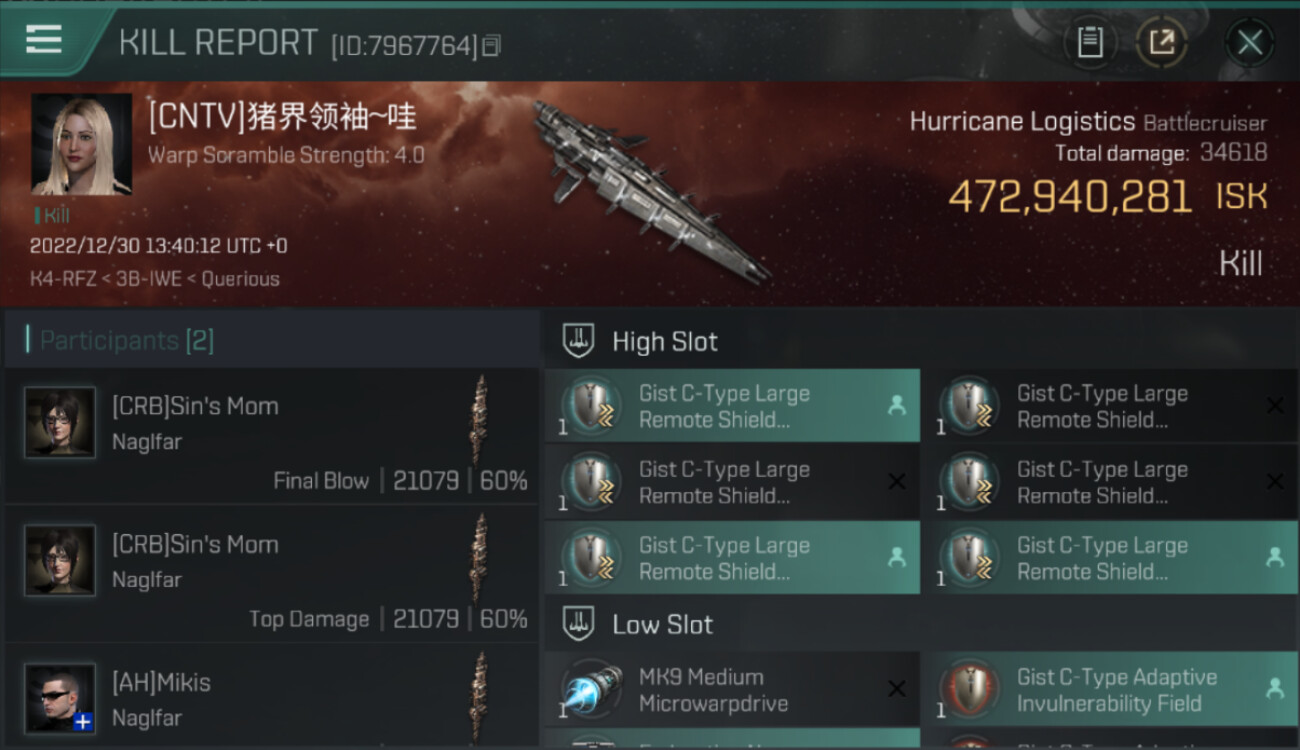The height and width of the screenshot is (750, 1300).
Task: Click the MK9 Medium Microwarpdrive module icon
Action: pos(590,690)
